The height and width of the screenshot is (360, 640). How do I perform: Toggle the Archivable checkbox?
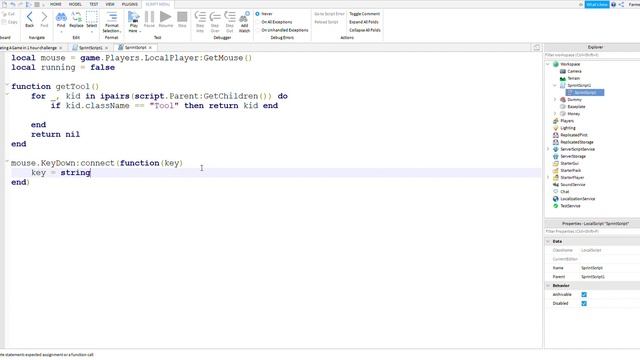pyautogui.click(x=584, y=295)
